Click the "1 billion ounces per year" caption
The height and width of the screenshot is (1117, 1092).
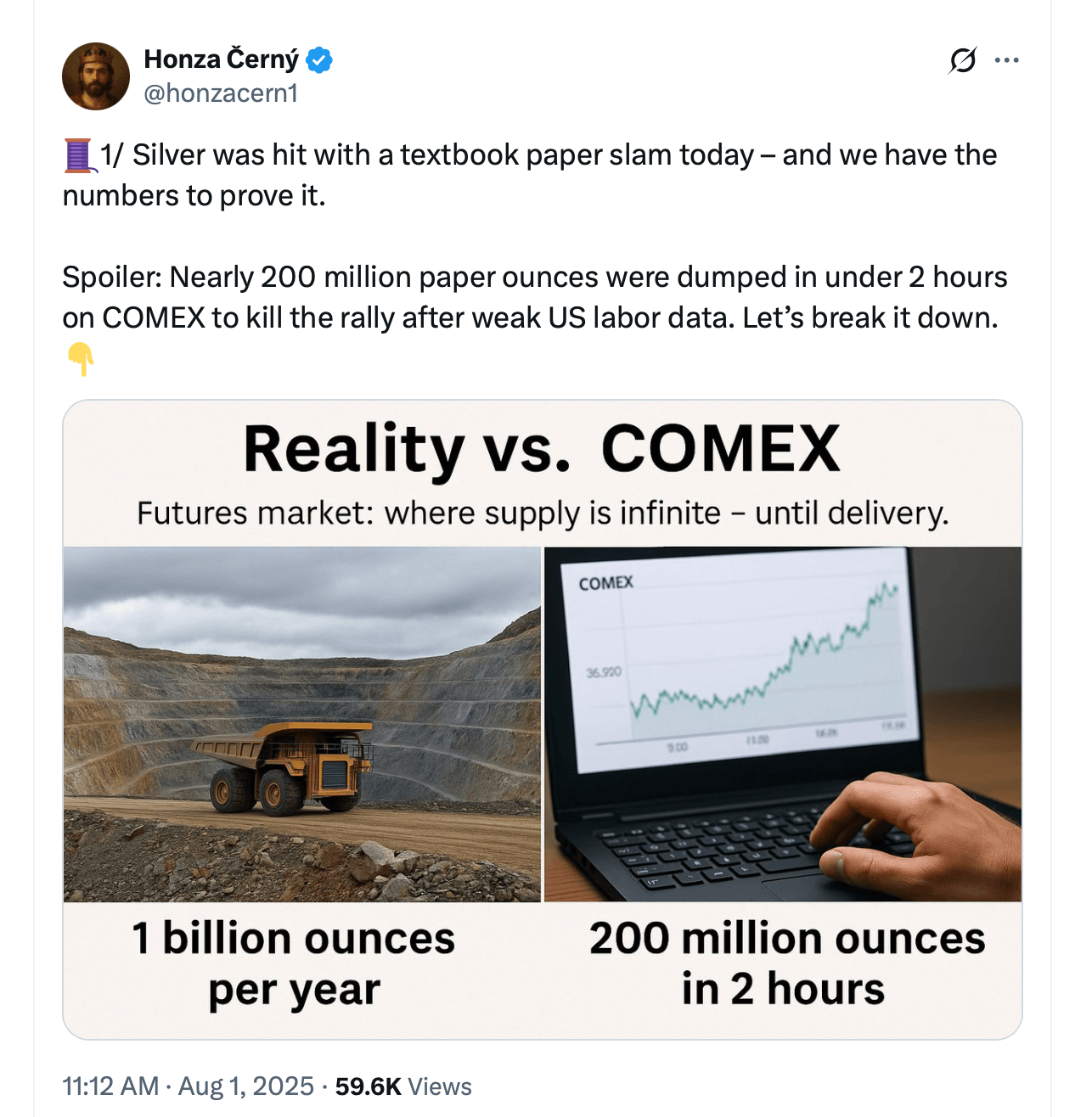pyautogui.click(x=294, y=964)
